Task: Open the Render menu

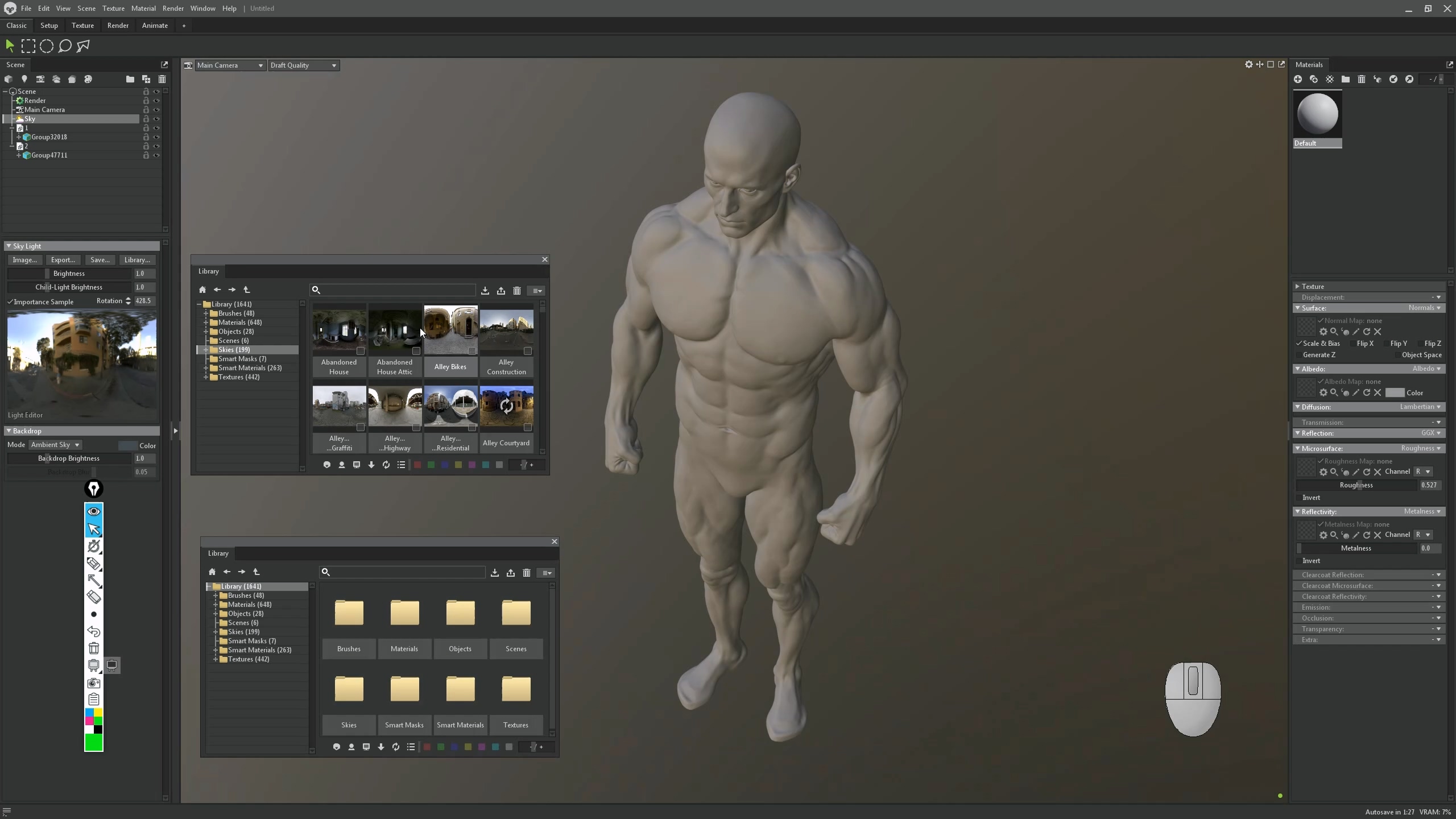Action: coord(173,9)
